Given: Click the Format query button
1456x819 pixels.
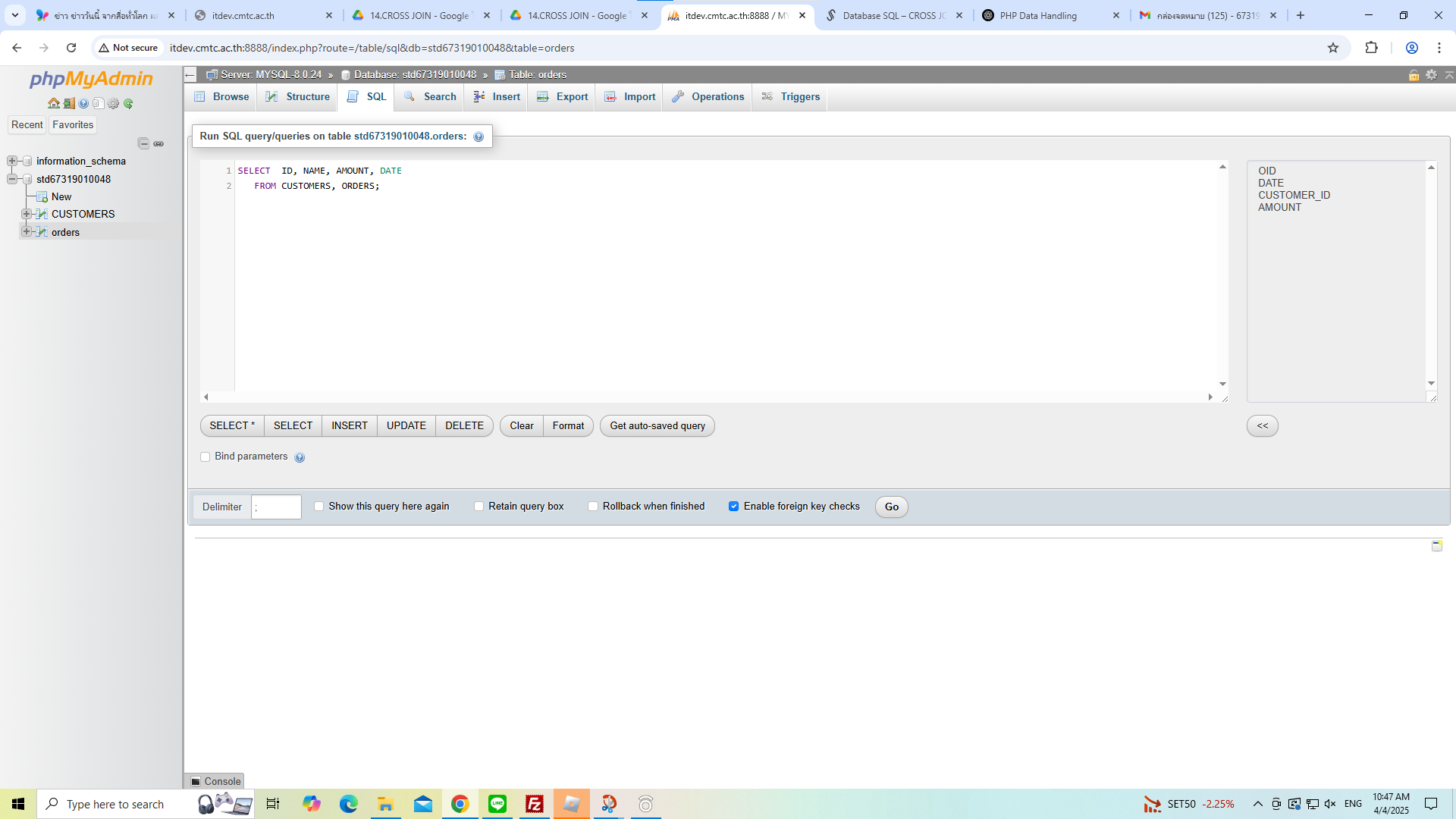Looking at the screenshot, I should coord(568,425).
